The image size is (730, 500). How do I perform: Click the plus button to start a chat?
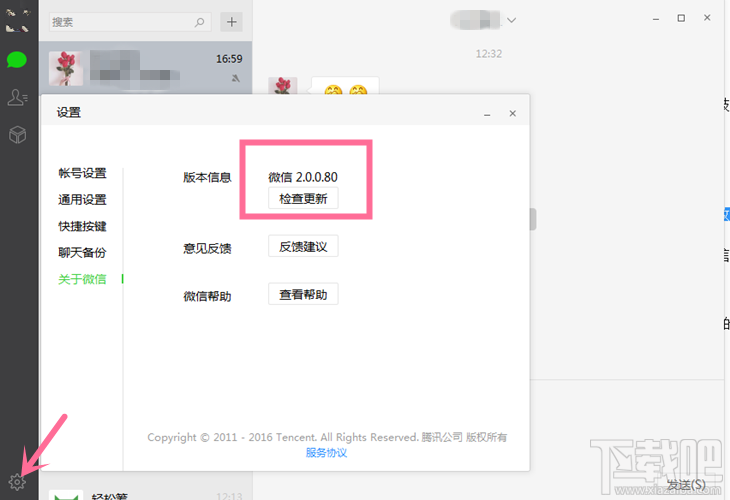pyautogui.click(x=231, y=22)
